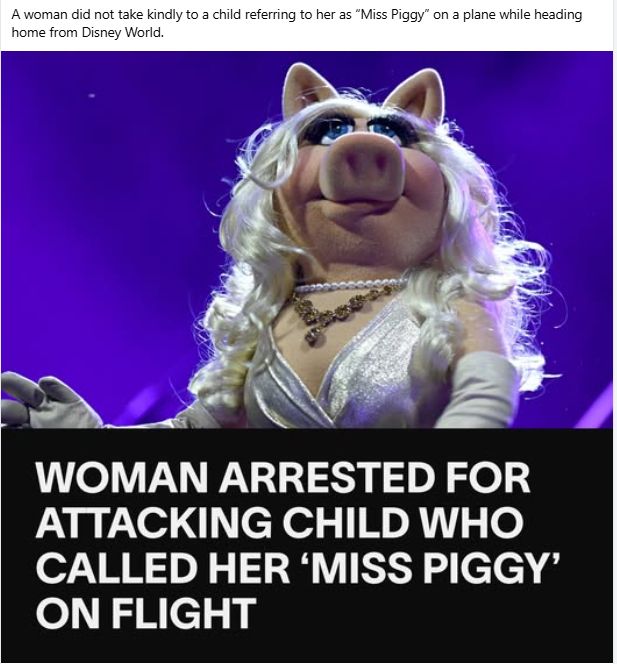Click the pearl necklace strand
Viewport: 617px width, 664px height.
pos(349,285)
